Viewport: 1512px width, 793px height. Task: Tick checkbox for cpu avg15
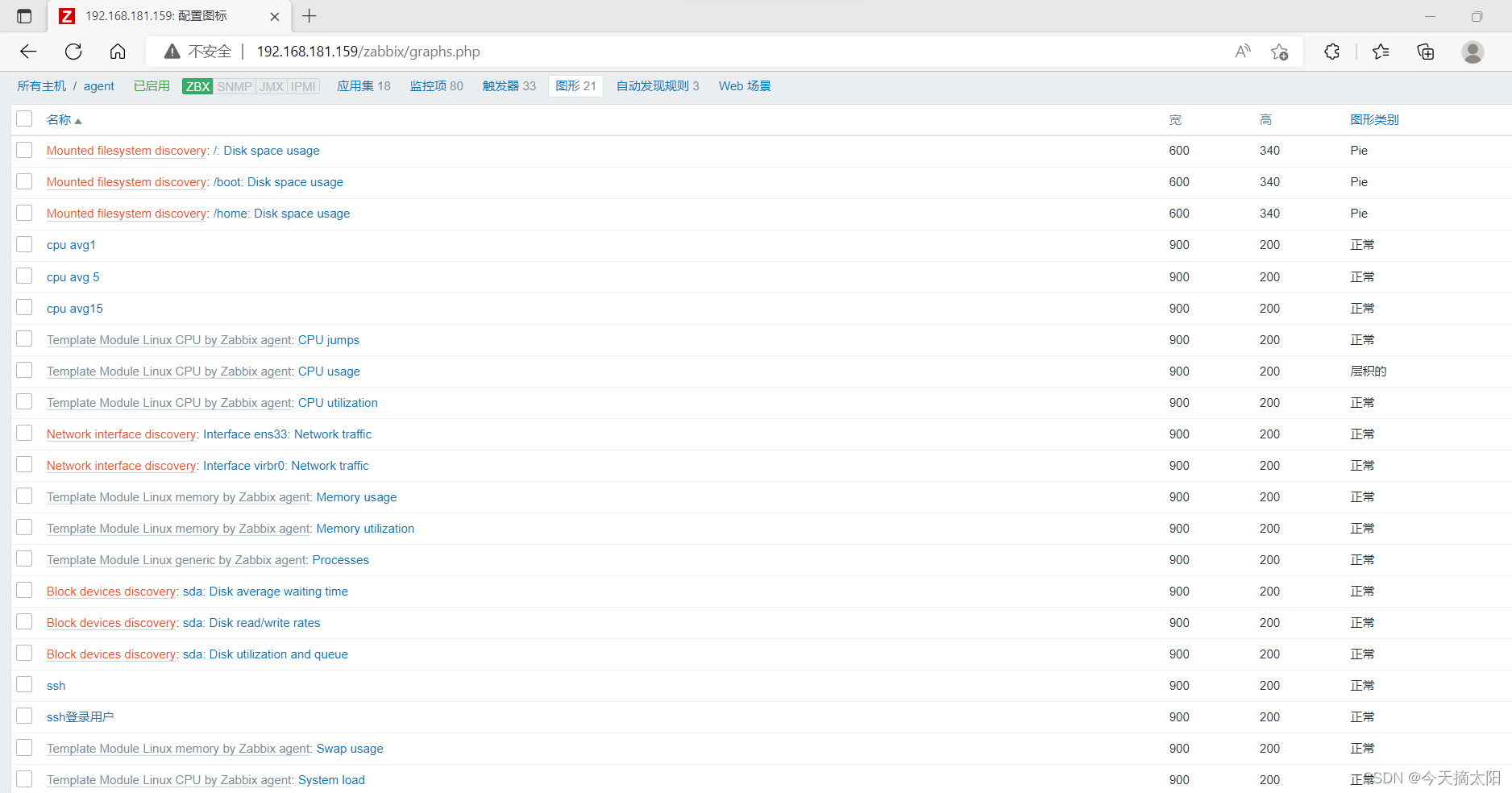24,307
